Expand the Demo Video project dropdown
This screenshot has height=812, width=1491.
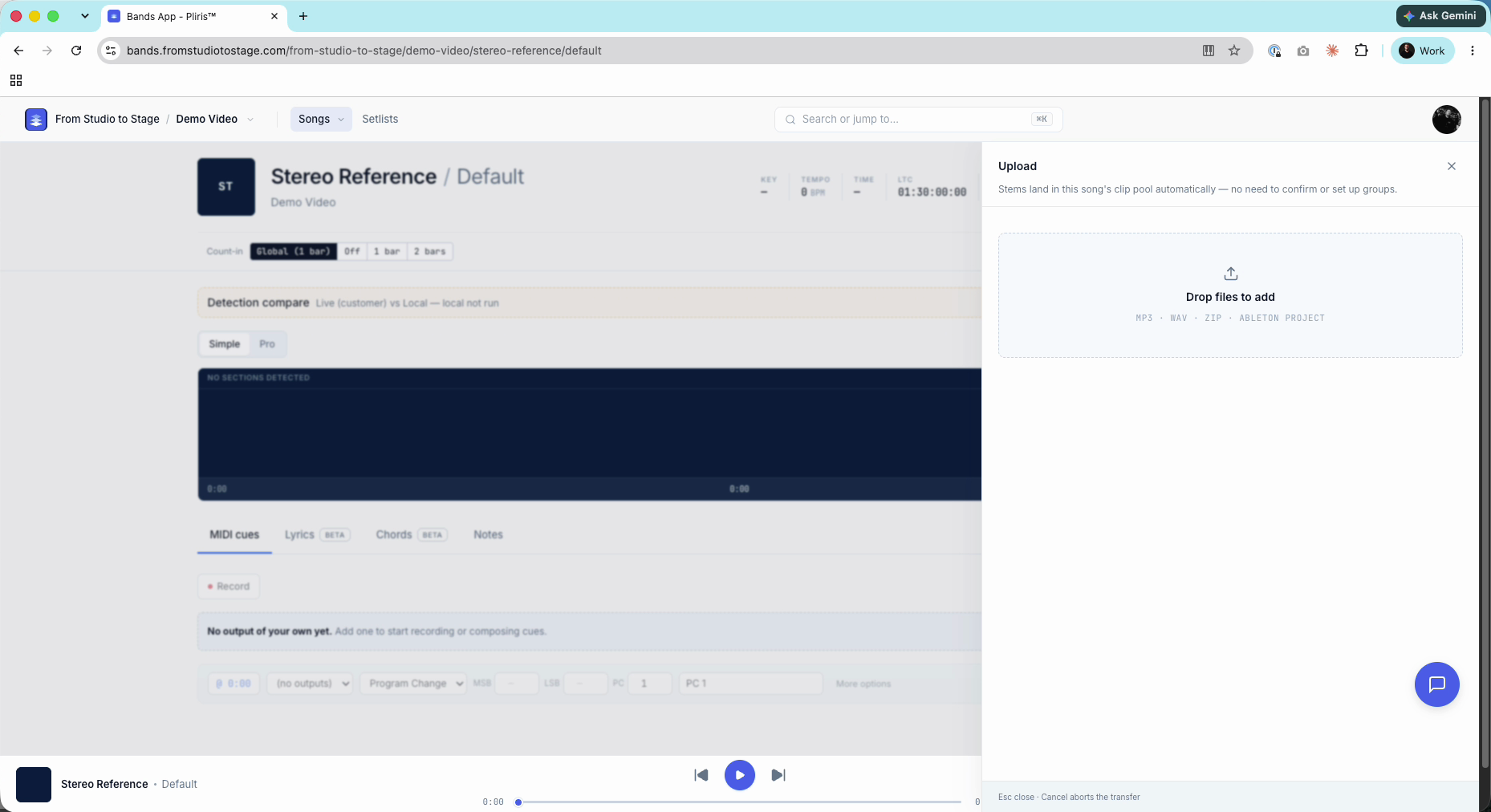tap(250, 120)
